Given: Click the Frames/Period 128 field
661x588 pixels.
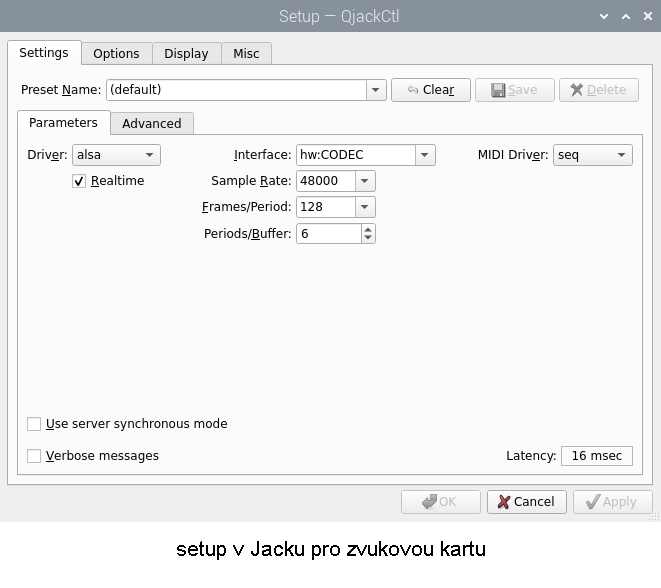Looking at the screenshot, I should click(326, 207).
